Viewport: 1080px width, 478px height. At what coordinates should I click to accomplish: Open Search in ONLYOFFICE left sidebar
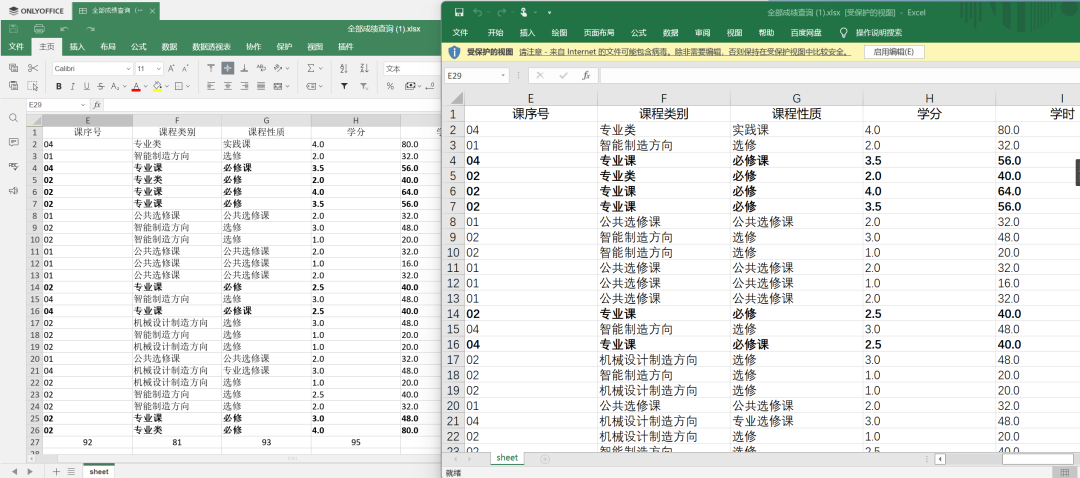[x=13, y=118]
